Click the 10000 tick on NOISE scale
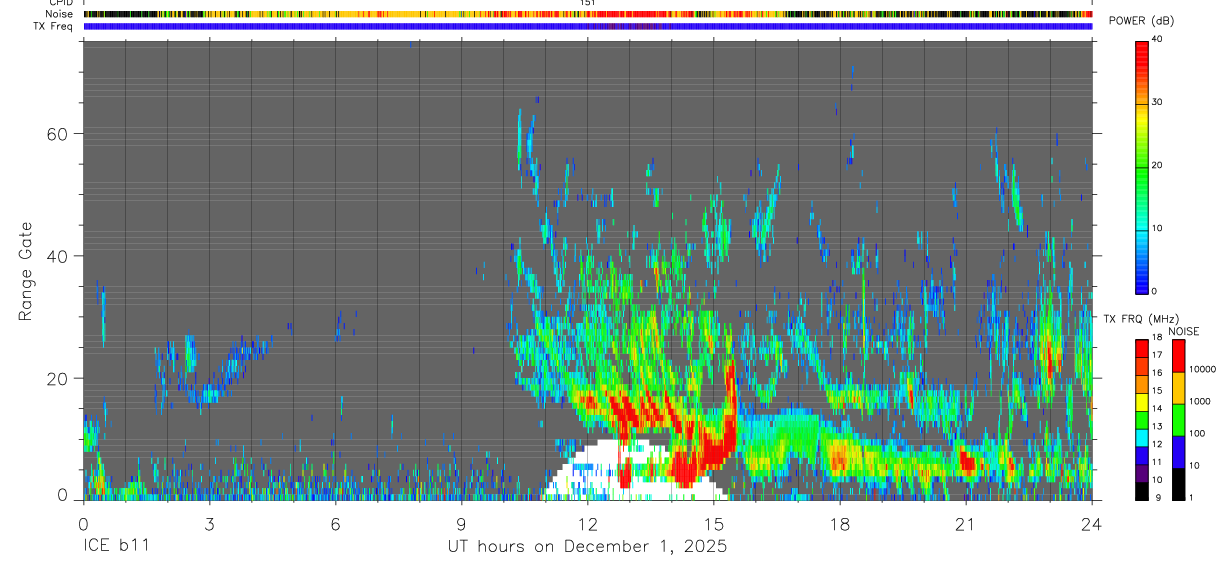Viewport: 1228px width, 567px height. point(1203,370)
